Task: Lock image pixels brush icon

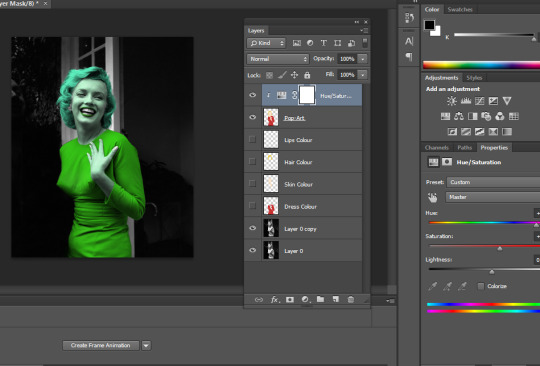Action: pos(282,75)
